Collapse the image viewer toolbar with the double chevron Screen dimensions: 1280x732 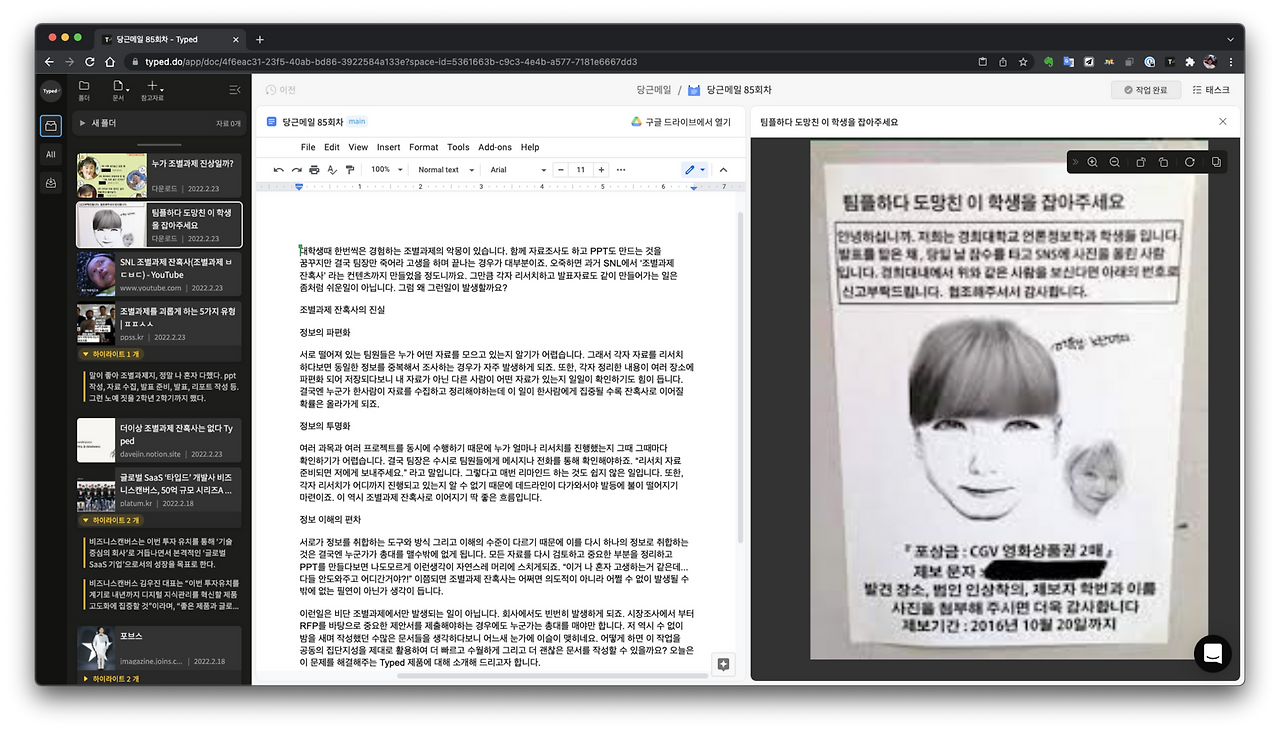tap(1074, 162)
